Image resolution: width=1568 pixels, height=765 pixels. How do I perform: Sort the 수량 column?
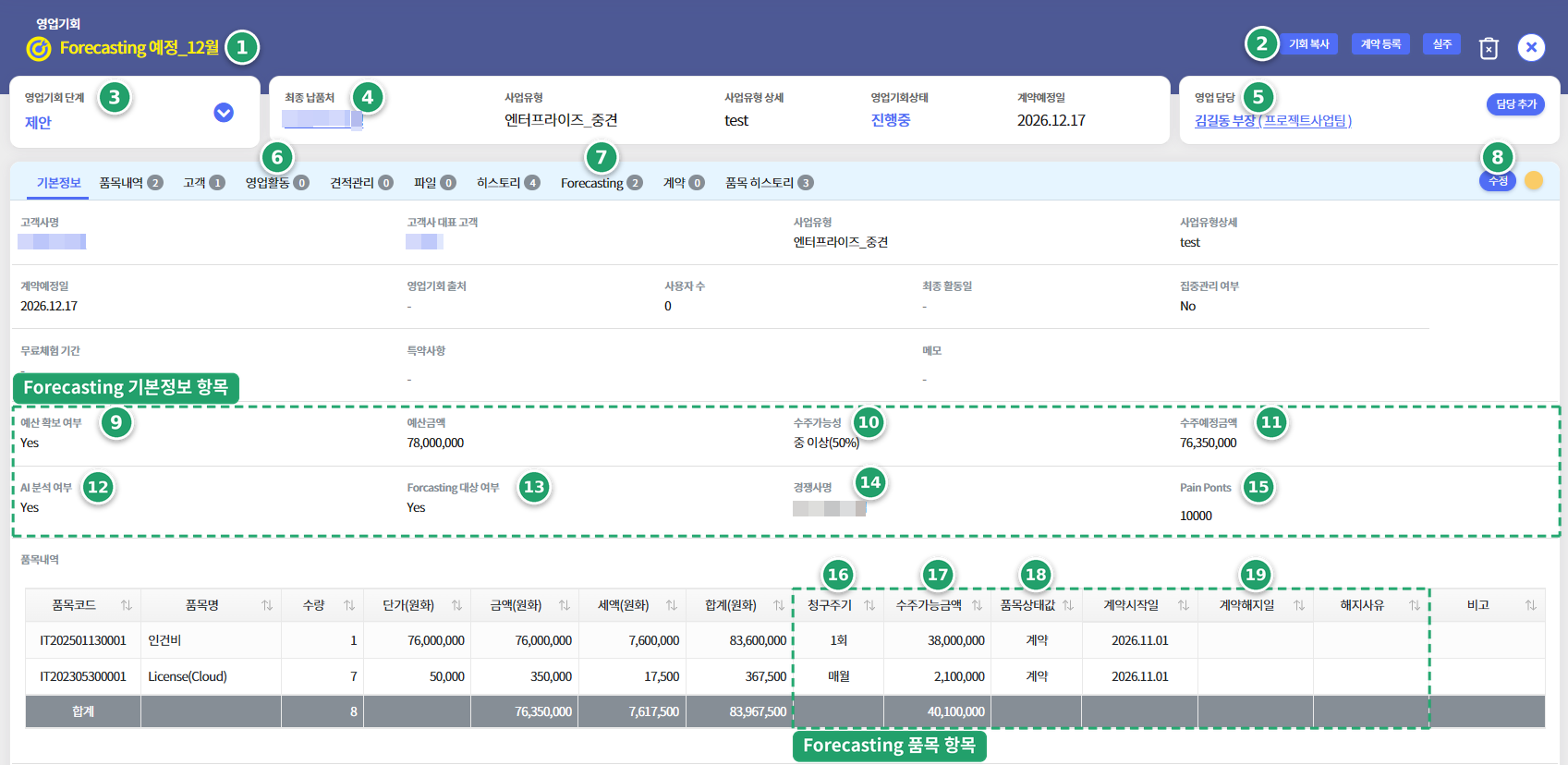point(349,605)
